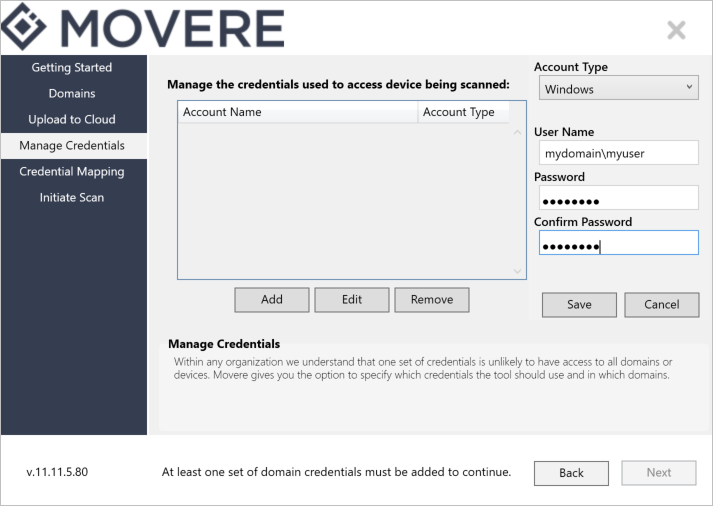This screenshot has width=713, height=506.
Task: Select the Manage Credentials section
Action: pos(72,145)
